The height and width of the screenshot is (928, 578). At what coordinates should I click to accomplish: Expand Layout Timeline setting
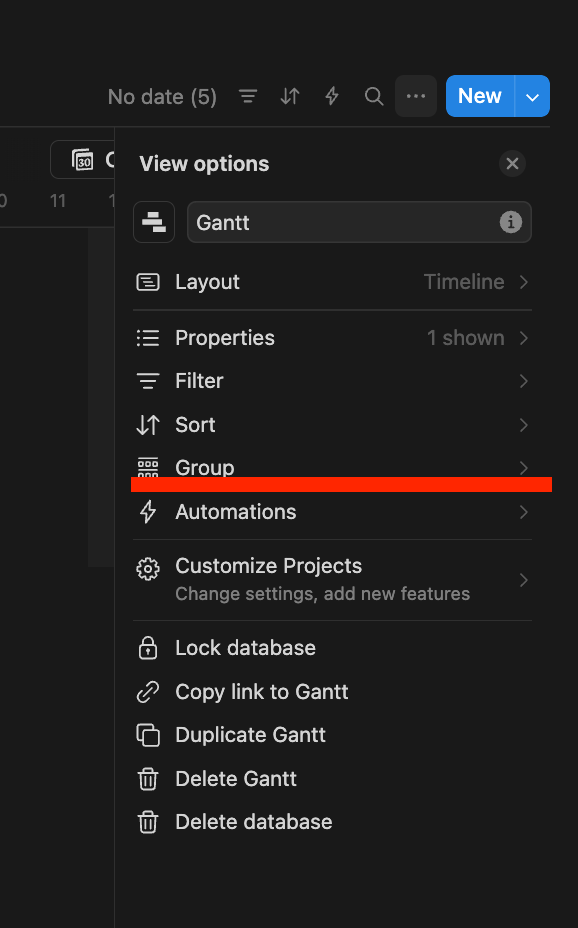point(332,282)
